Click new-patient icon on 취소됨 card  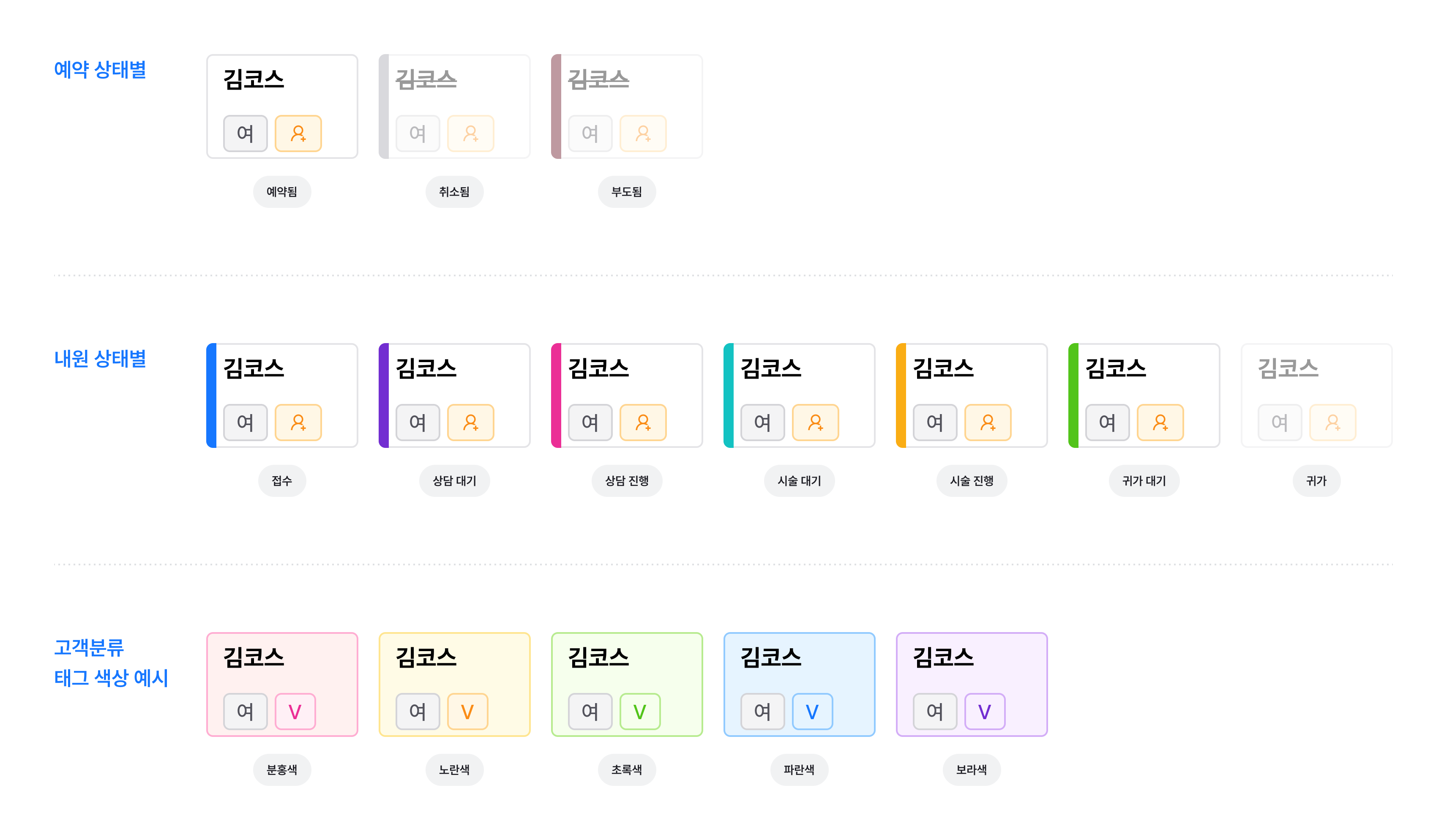470,134
